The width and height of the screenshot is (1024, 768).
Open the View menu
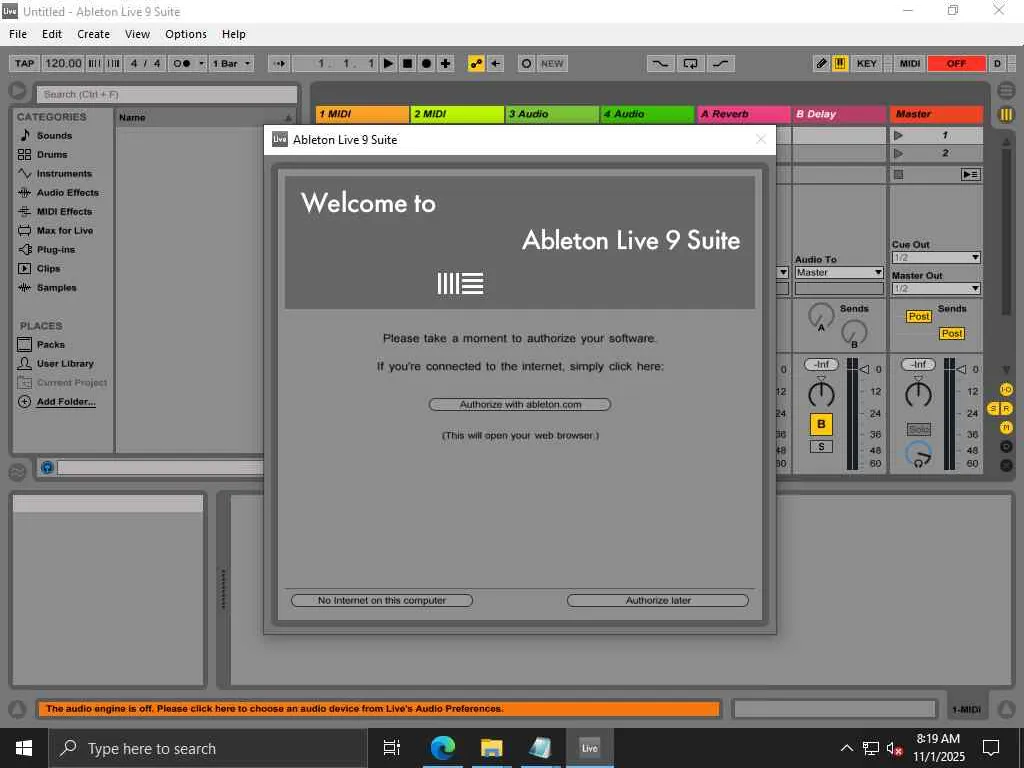[x=137, y=34]
